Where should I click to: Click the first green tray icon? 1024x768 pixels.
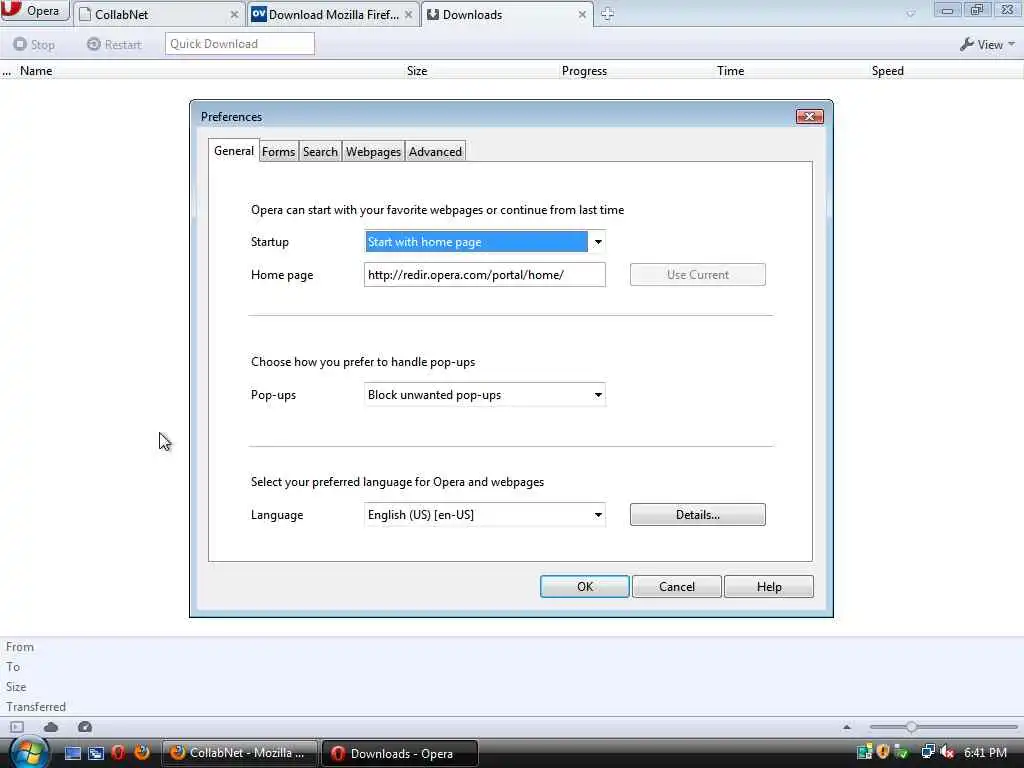click(x=865, y=752)
